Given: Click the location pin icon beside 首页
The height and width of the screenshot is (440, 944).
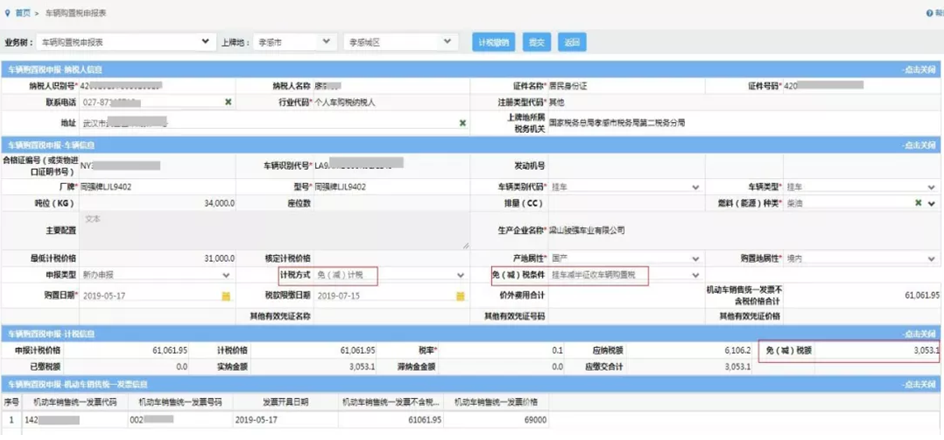Looking at the screenshot, I should coord(7,13).
